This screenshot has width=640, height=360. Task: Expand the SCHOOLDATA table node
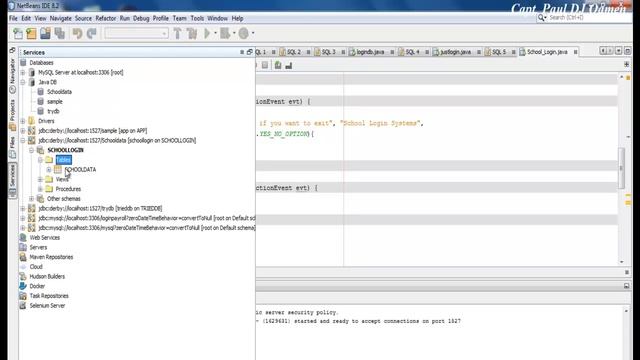pyautogui.click(x=49, y=170)
